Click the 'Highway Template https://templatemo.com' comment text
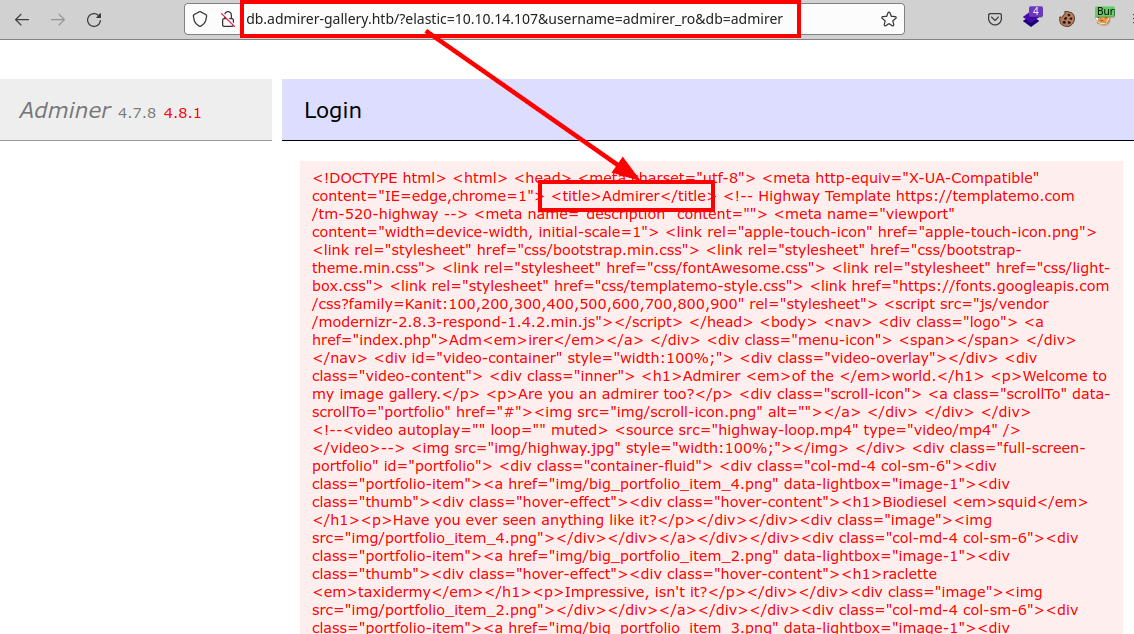Screen dimensions: 1134x634 click(x=916, y=196)
